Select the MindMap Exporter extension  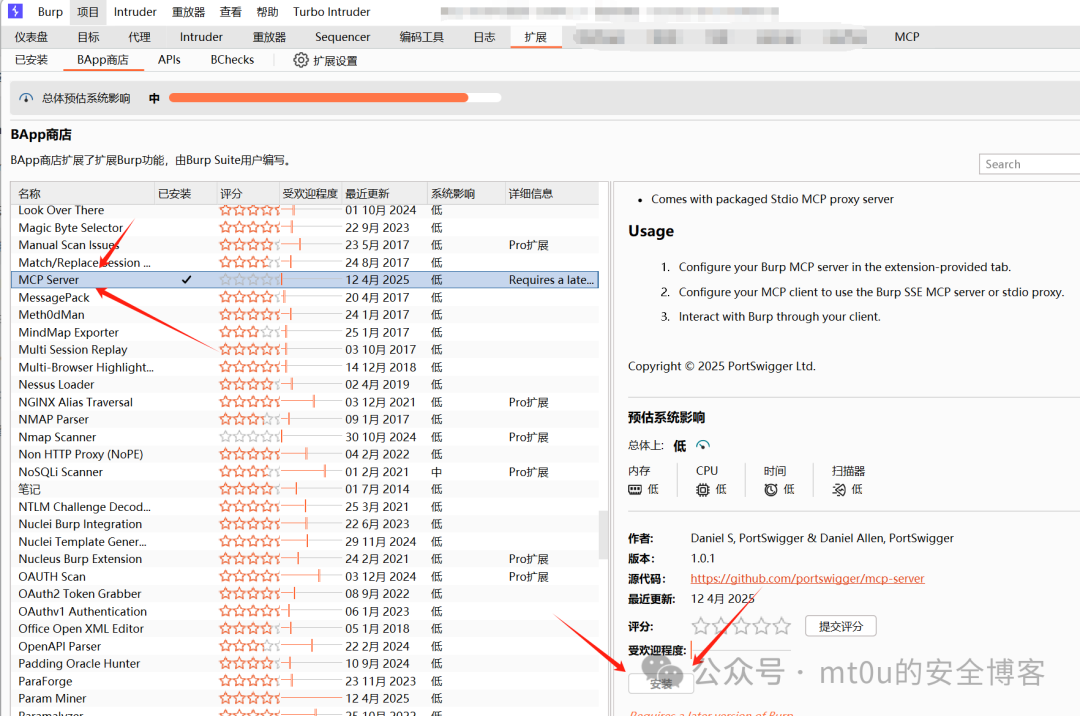[304, 332]
